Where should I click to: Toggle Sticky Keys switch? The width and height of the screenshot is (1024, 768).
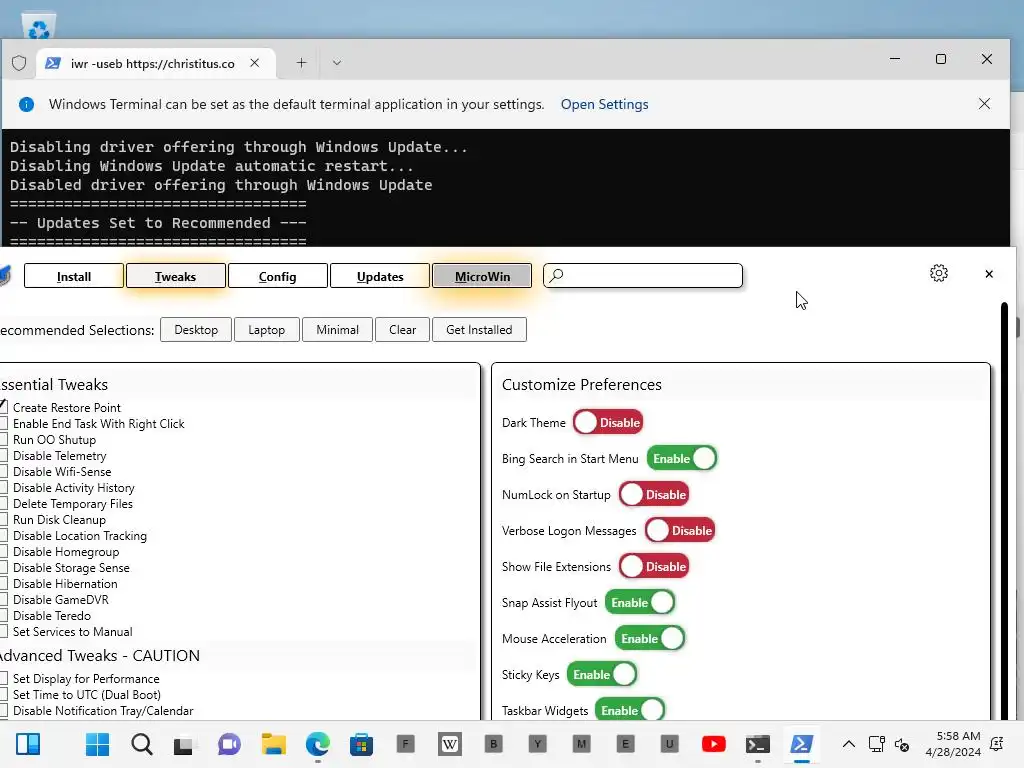click(x=602, y=674)
